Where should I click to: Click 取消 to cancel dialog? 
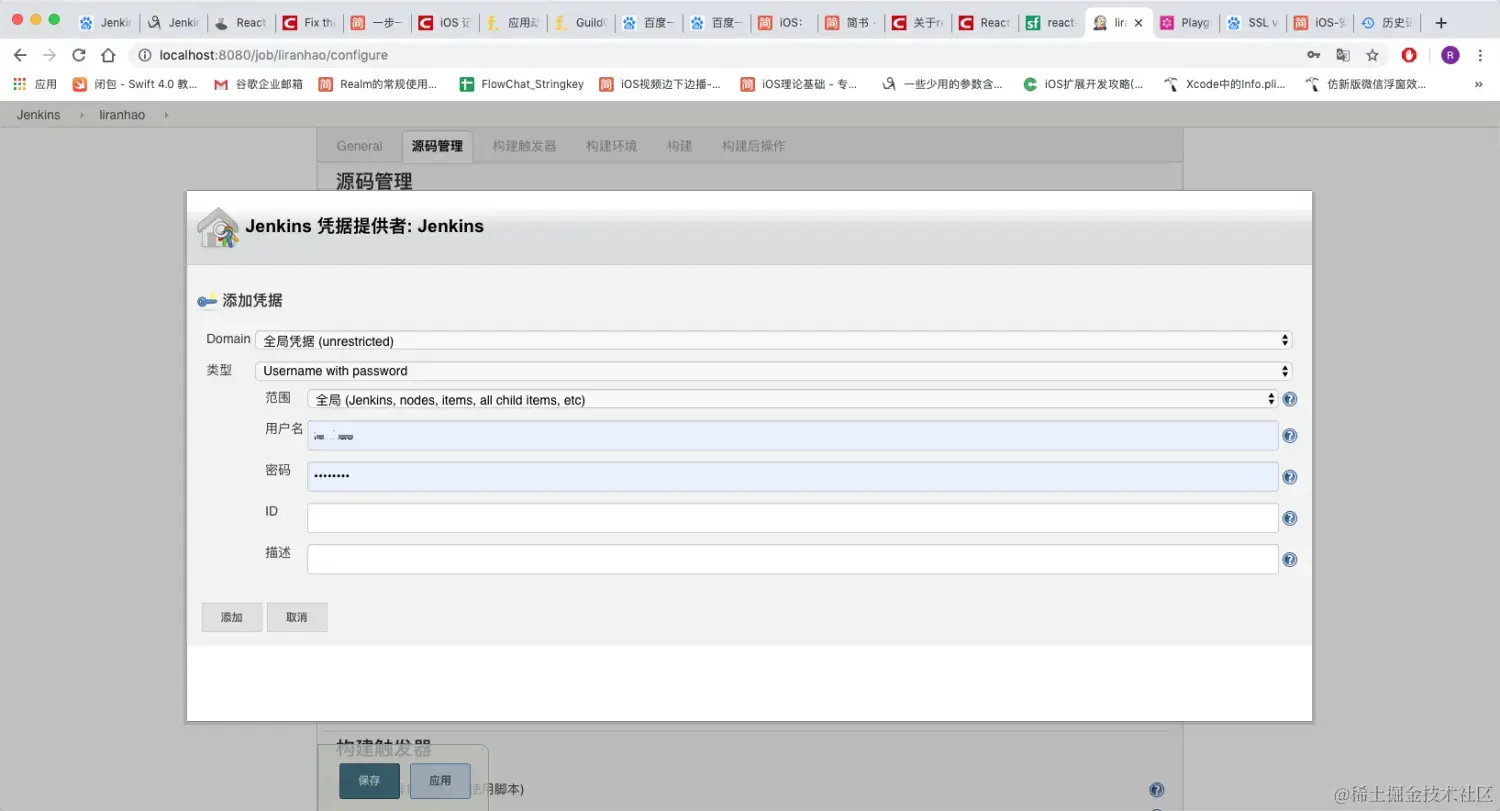[297, 617]
